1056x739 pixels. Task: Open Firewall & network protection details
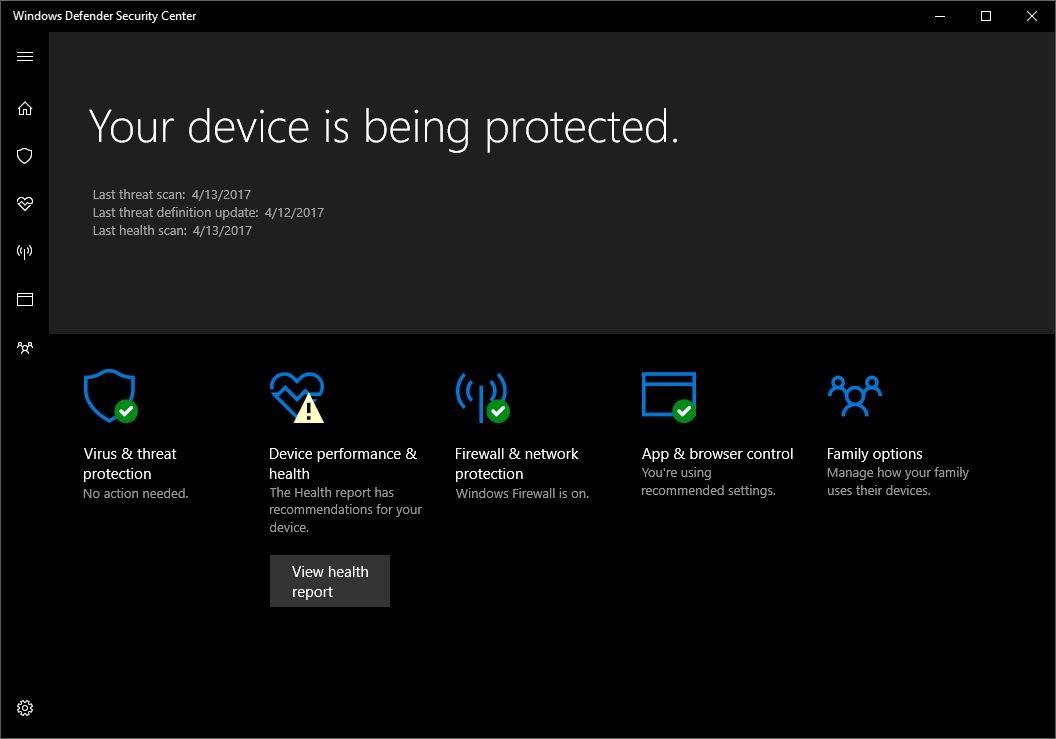(x=517, y=464)
